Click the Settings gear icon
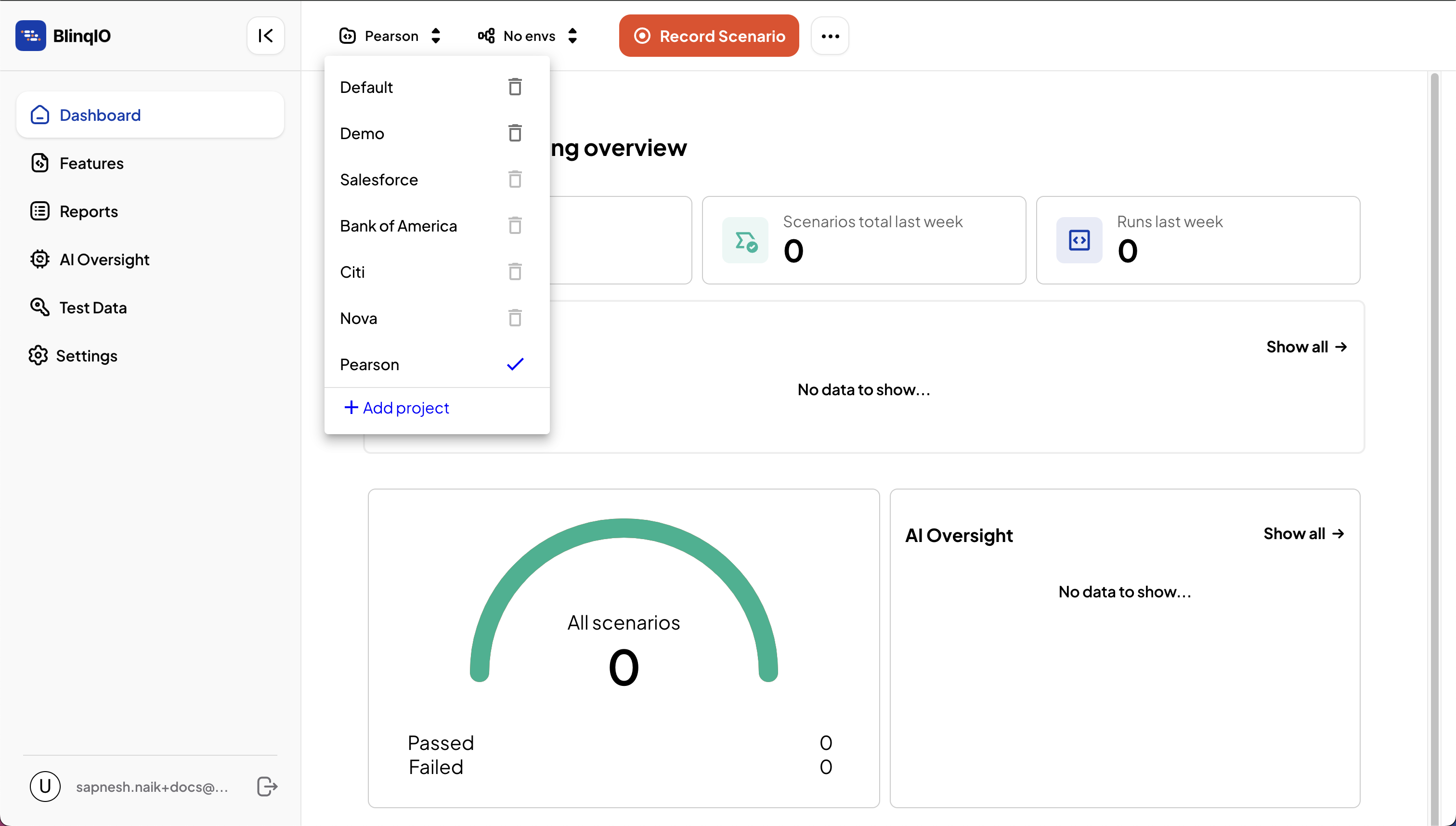 click(x=38, y=355)
